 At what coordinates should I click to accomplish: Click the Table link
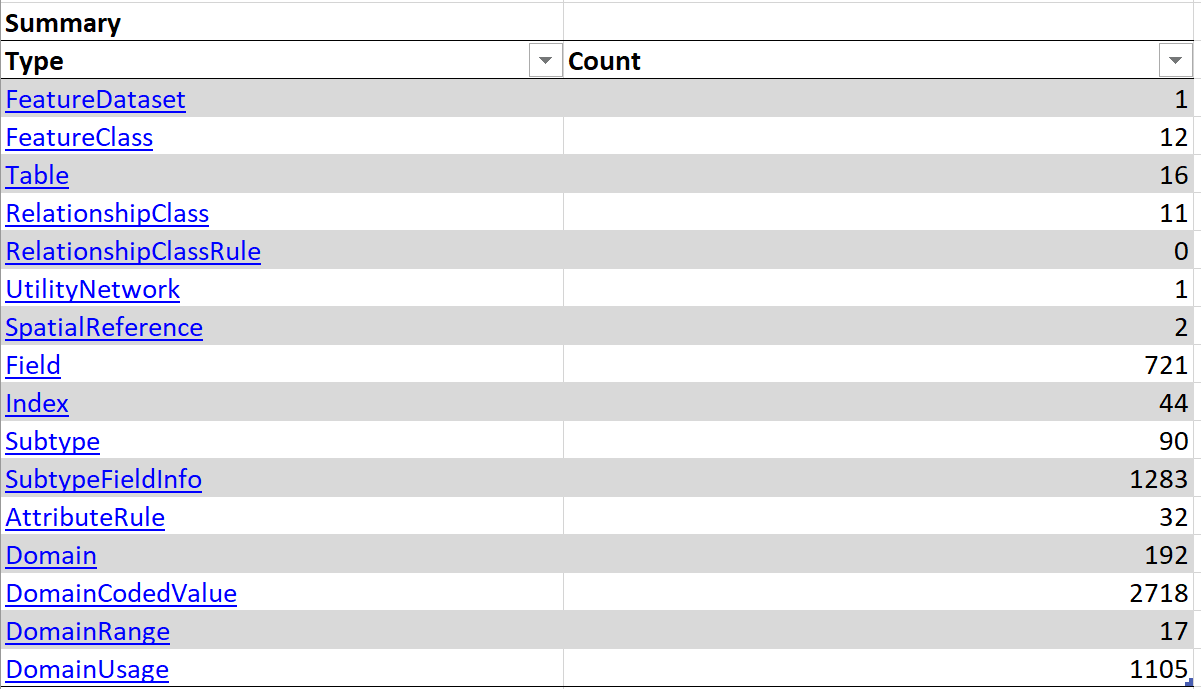[x=37, y=176]
